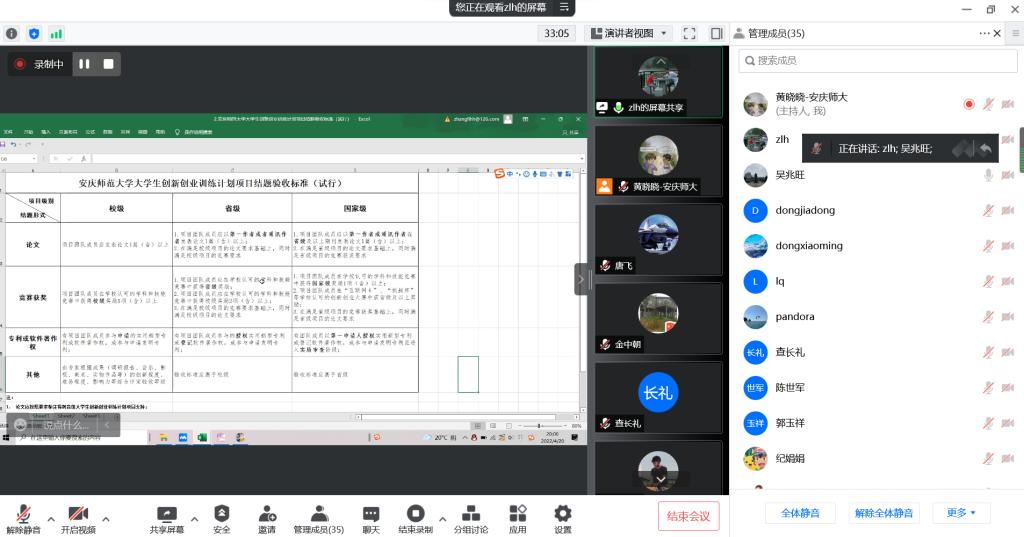The height and width of the screenshot is (537, 1024).
Task: Toggle the side panel layout icon
Action: [x=716, y=33]
